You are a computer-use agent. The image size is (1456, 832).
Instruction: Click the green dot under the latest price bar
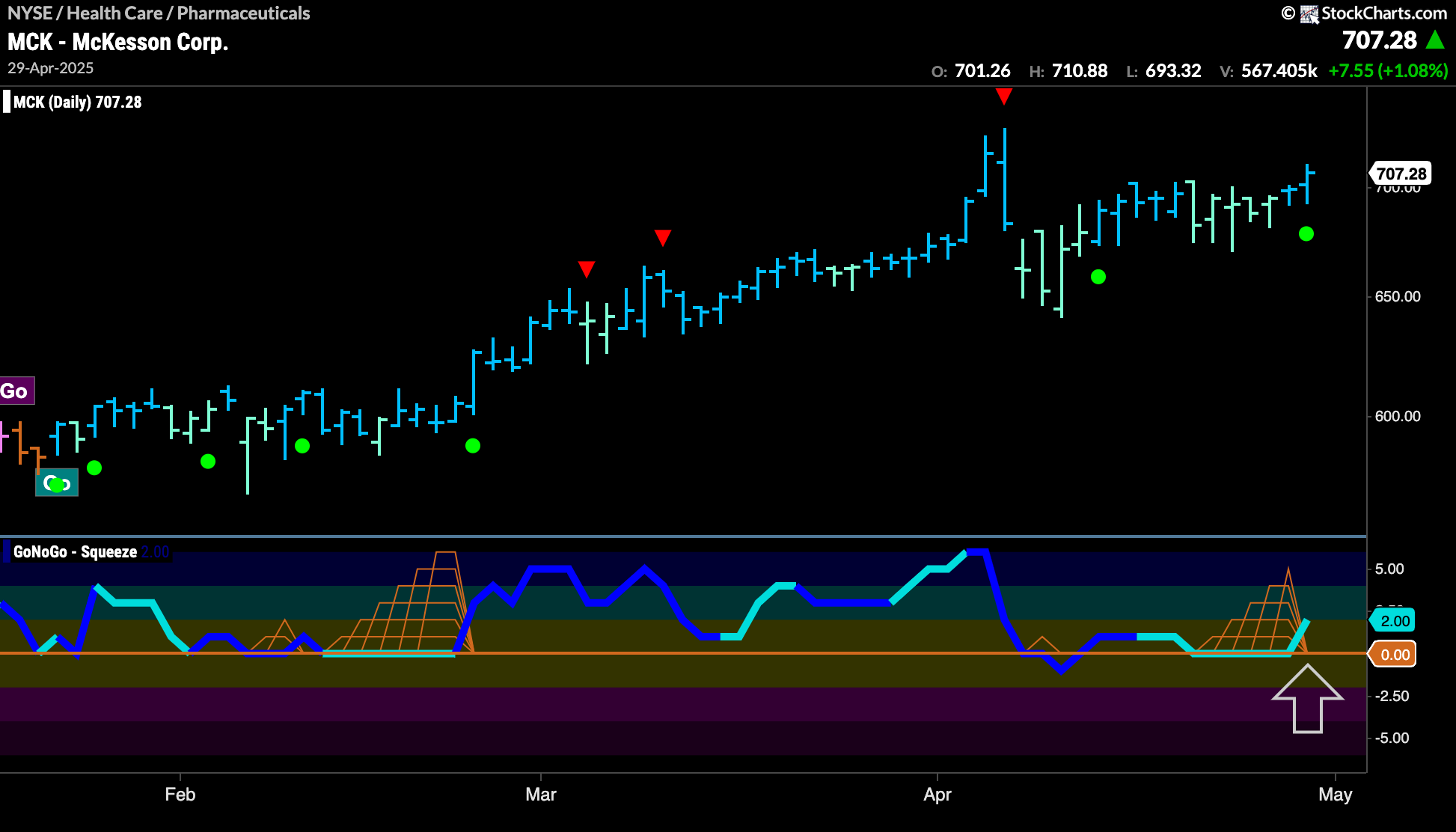[x=1306, y=234]
